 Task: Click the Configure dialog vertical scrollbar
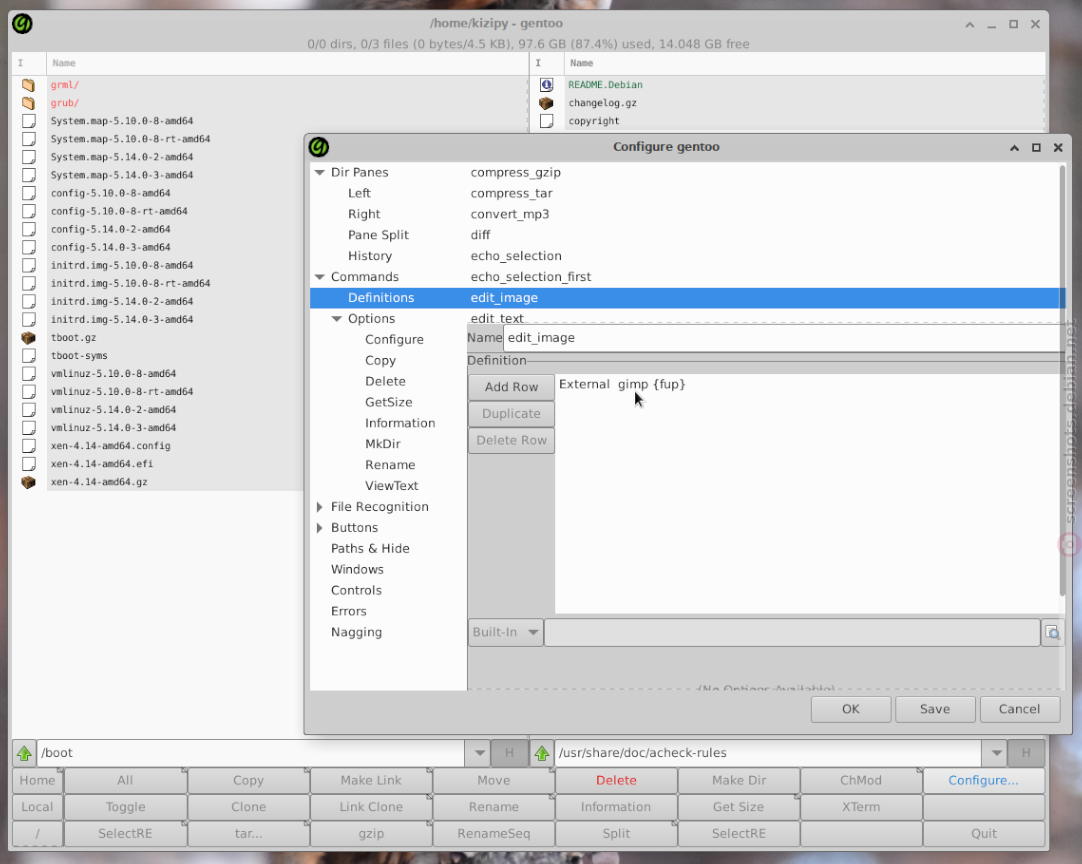click(x=1063, y=380)
